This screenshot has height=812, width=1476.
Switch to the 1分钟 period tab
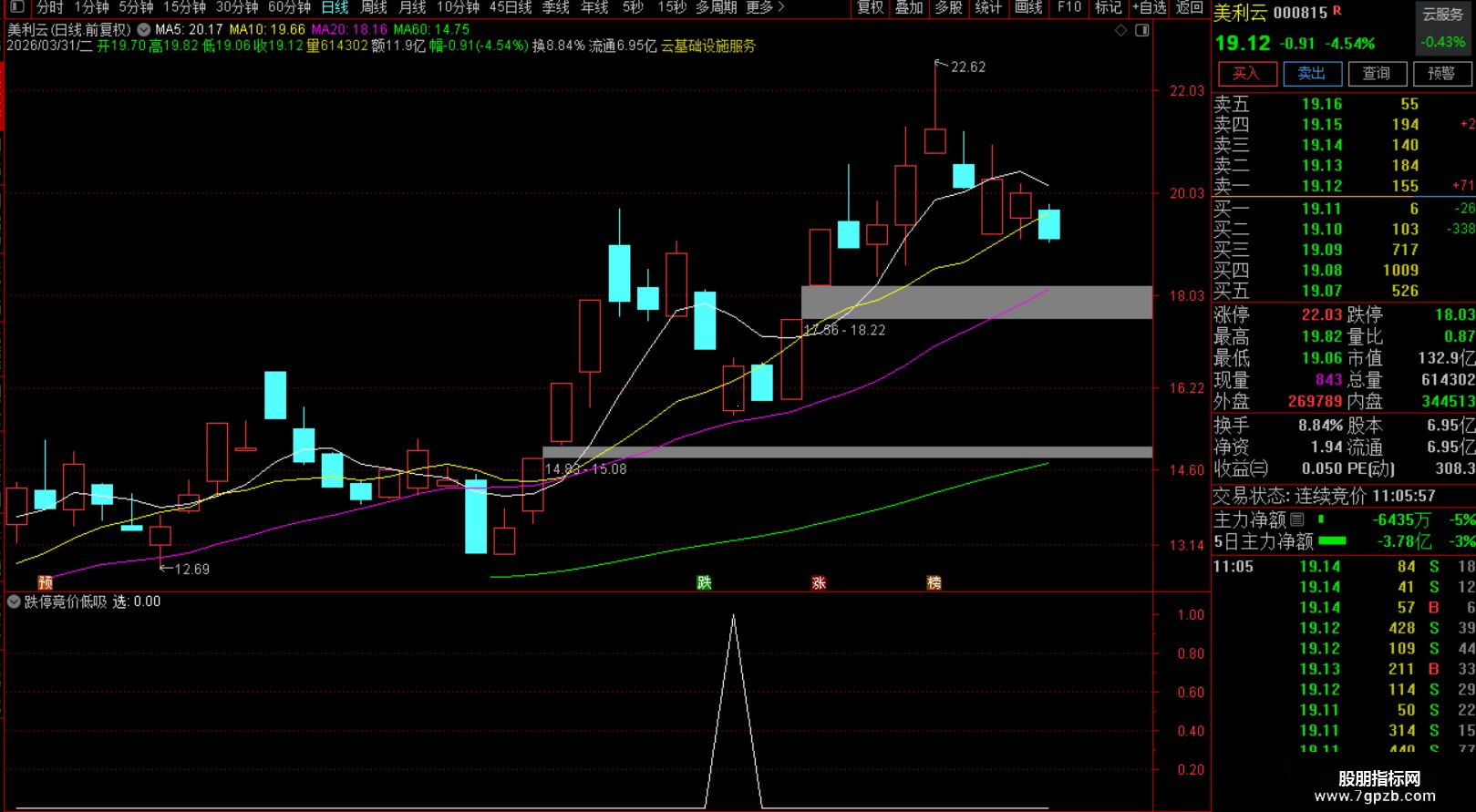tap(91, 7)
